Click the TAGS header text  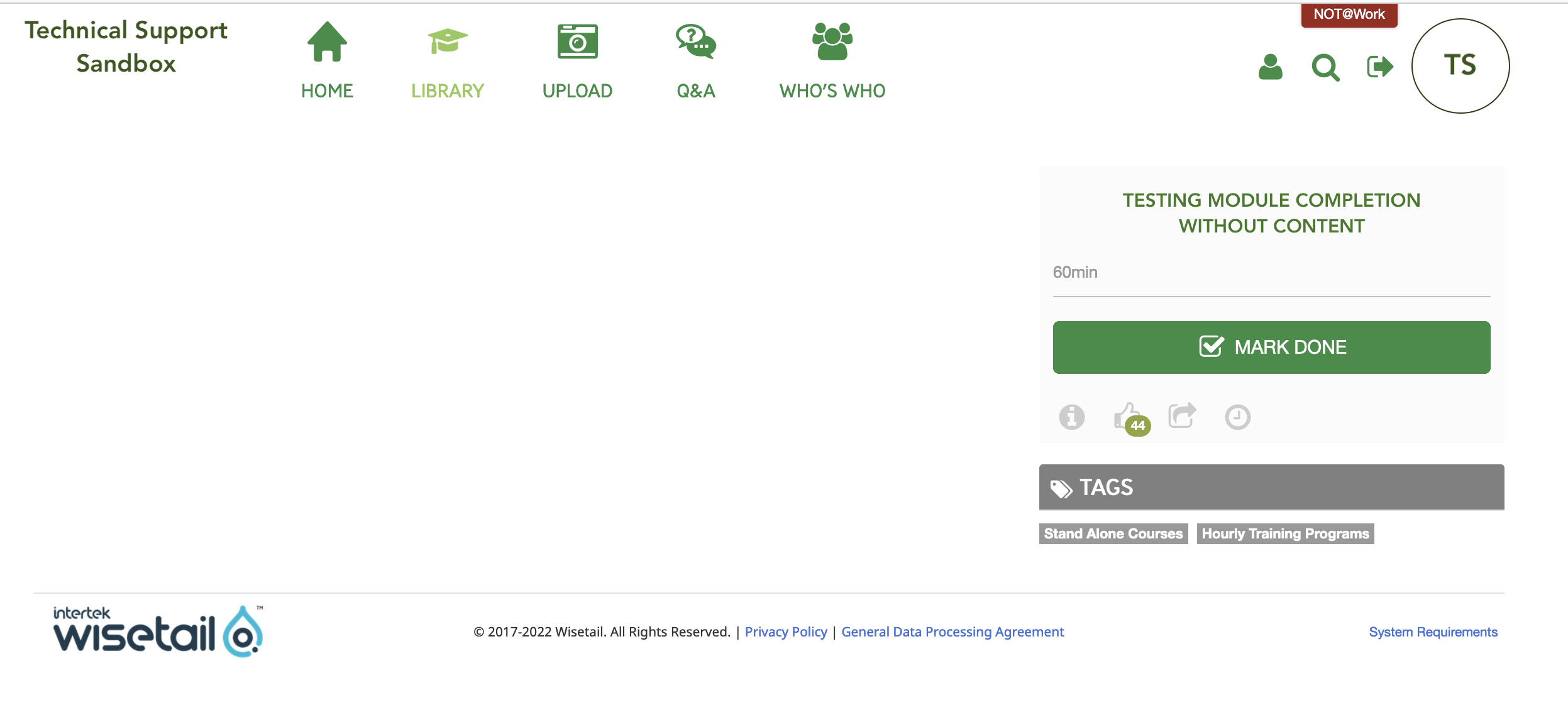pyautogui.click(x=1106, y=488)
